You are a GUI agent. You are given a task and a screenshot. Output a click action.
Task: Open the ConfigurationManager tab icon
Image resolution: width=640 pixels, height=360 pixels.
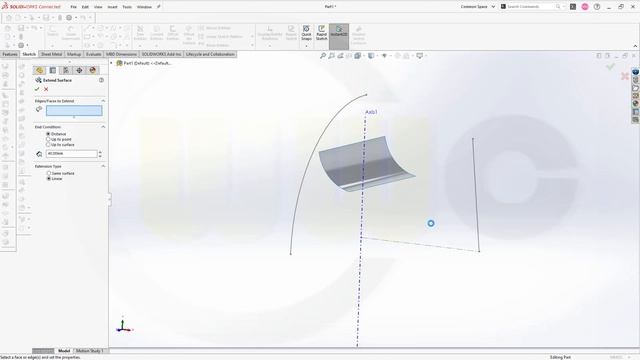pos(66,70)
